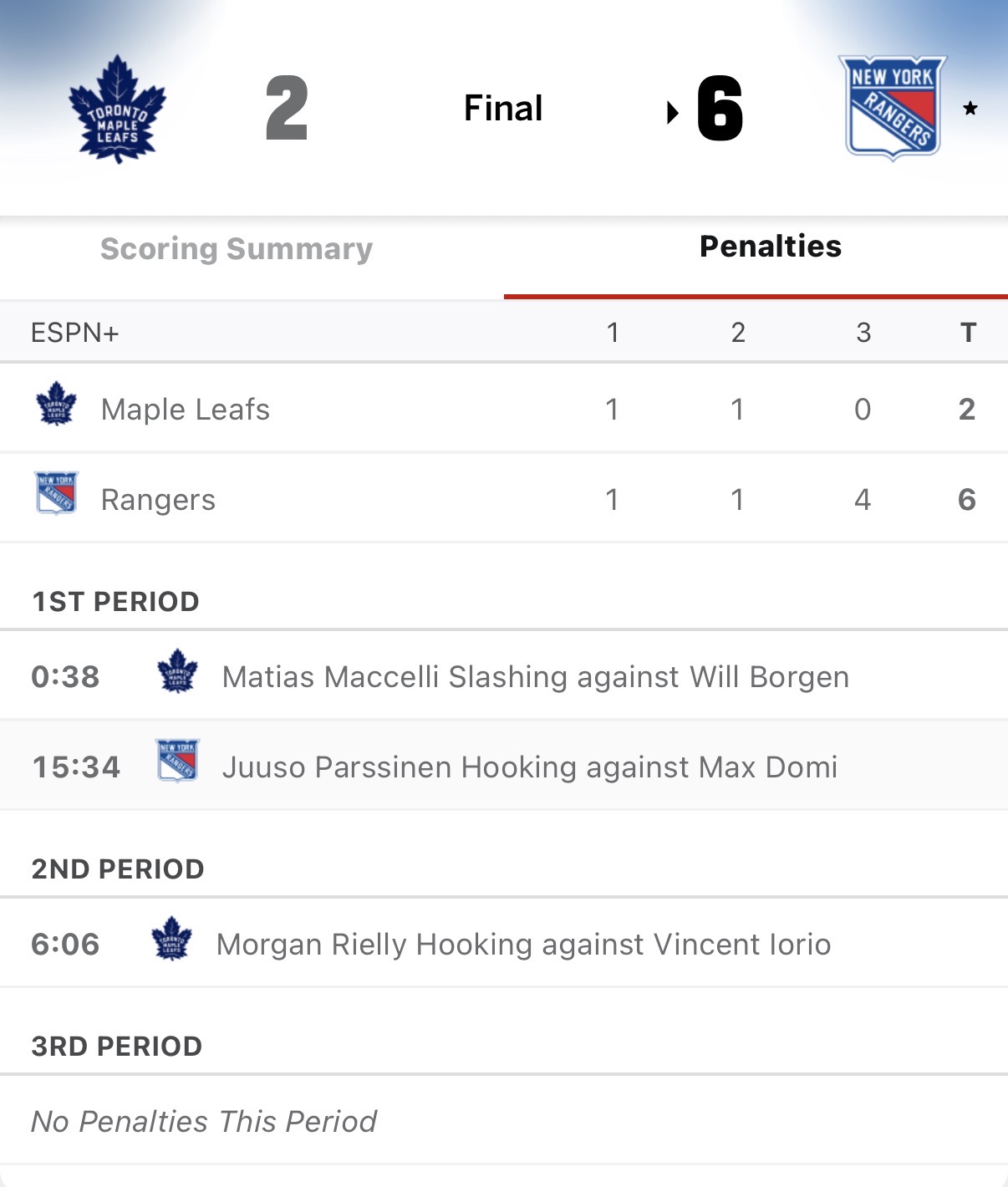The width and height of the screenshot is (1008, 1187).
Task: Click the star beside Rangers logo
Action: (970, 109)
